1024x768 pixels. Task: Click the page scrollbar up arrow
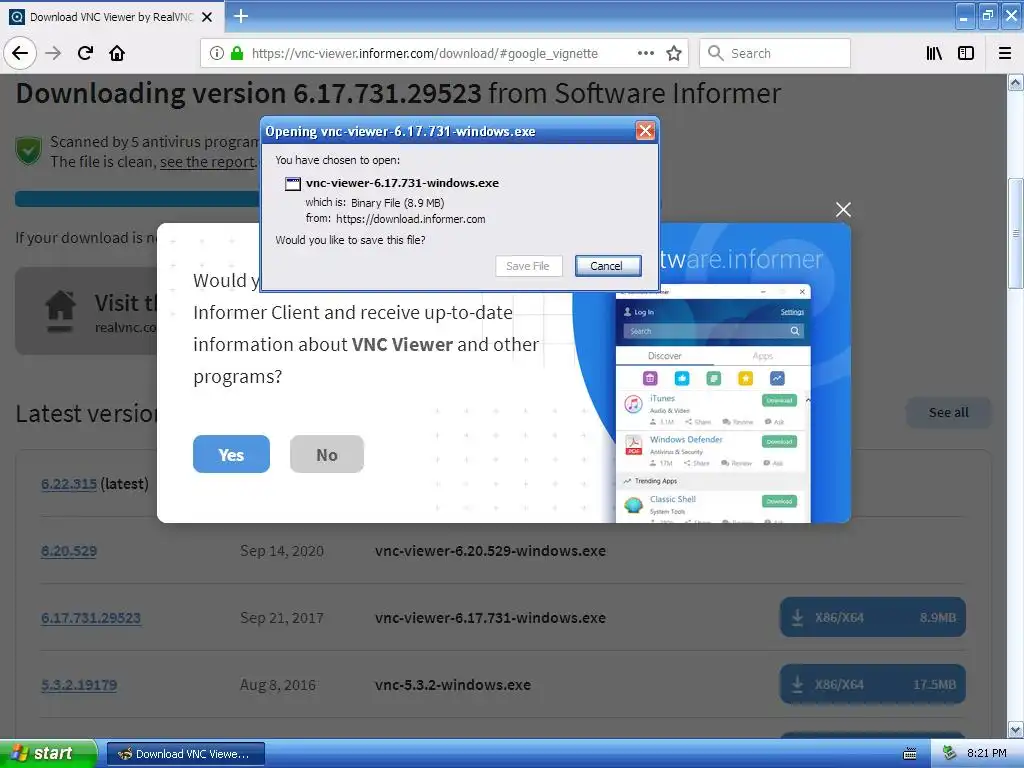coord(1016,82)
